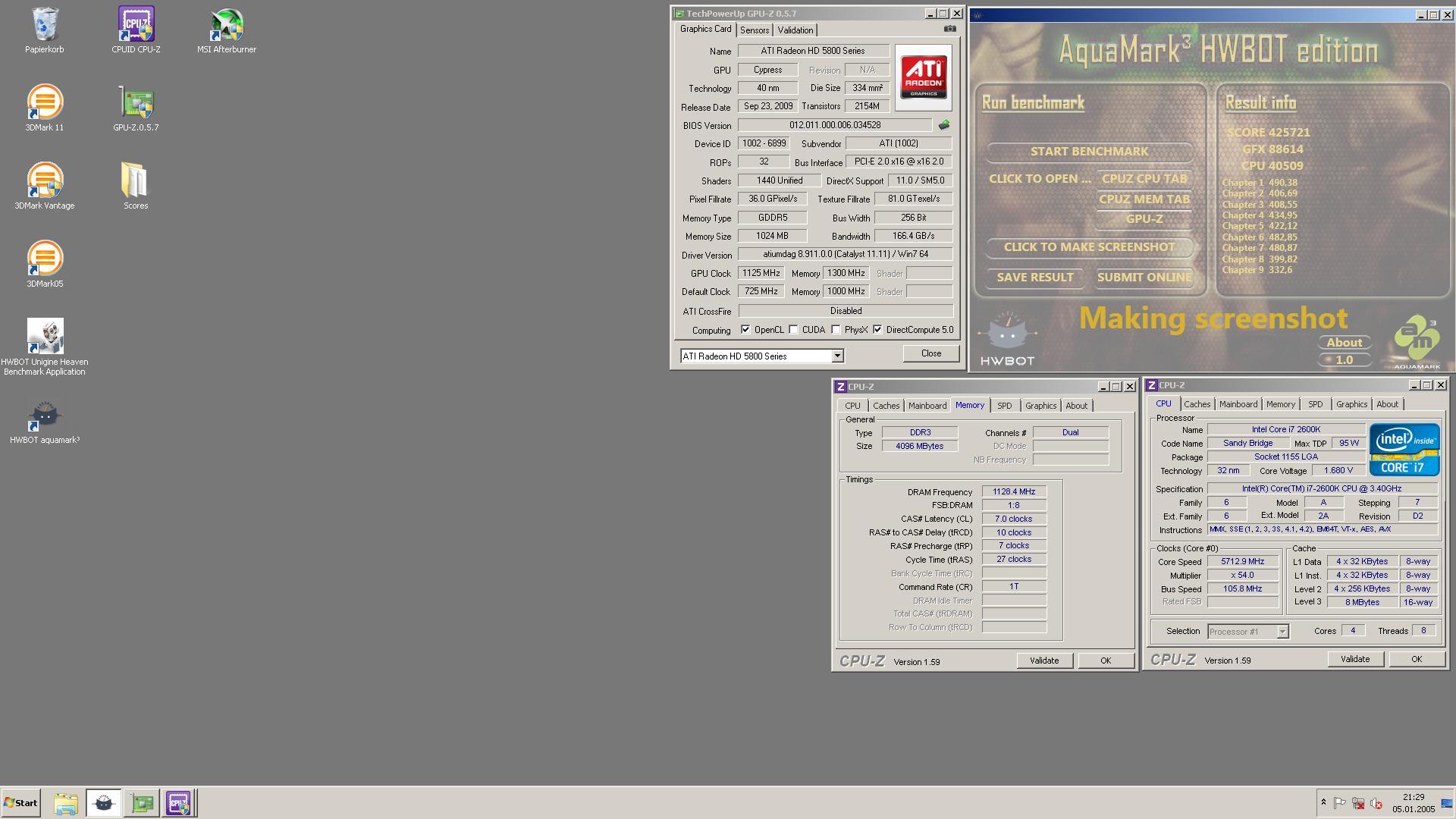Viewport: 1456px width, 819px height.
Task: Open the Papierkorb recycle bin icon
Action: [45, 30]
